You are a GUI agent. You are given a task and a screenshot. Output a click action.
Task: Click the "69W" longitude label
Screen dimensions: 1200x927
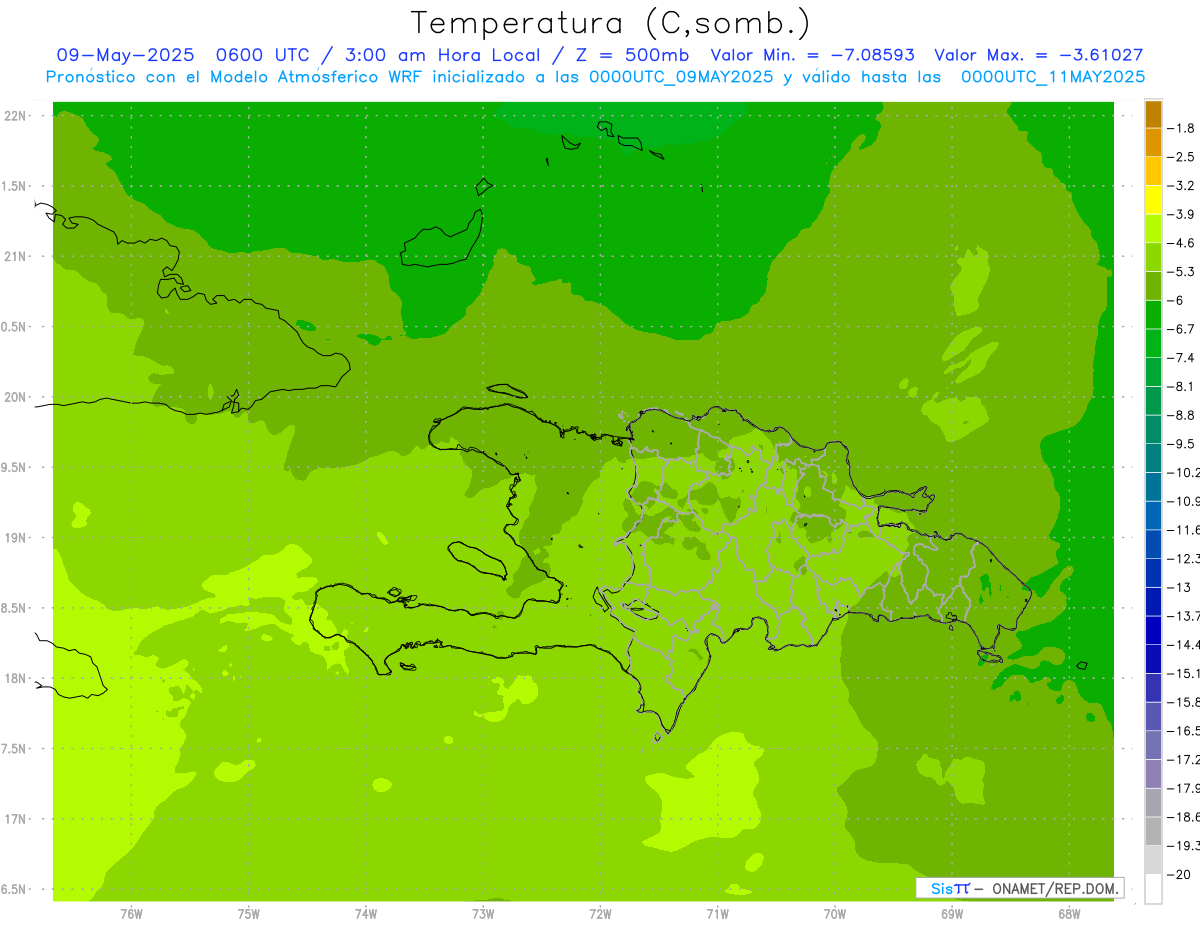tap(952, 914)
